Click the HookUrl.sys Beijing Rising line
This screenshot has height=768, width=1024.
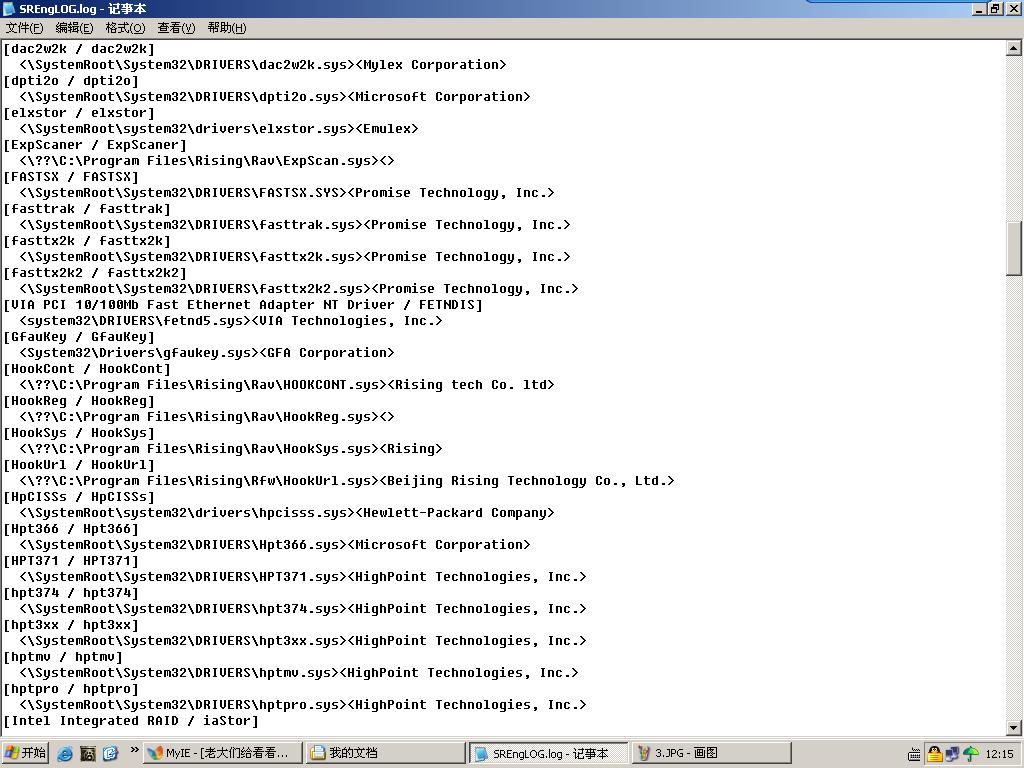(x=347, y=481)
